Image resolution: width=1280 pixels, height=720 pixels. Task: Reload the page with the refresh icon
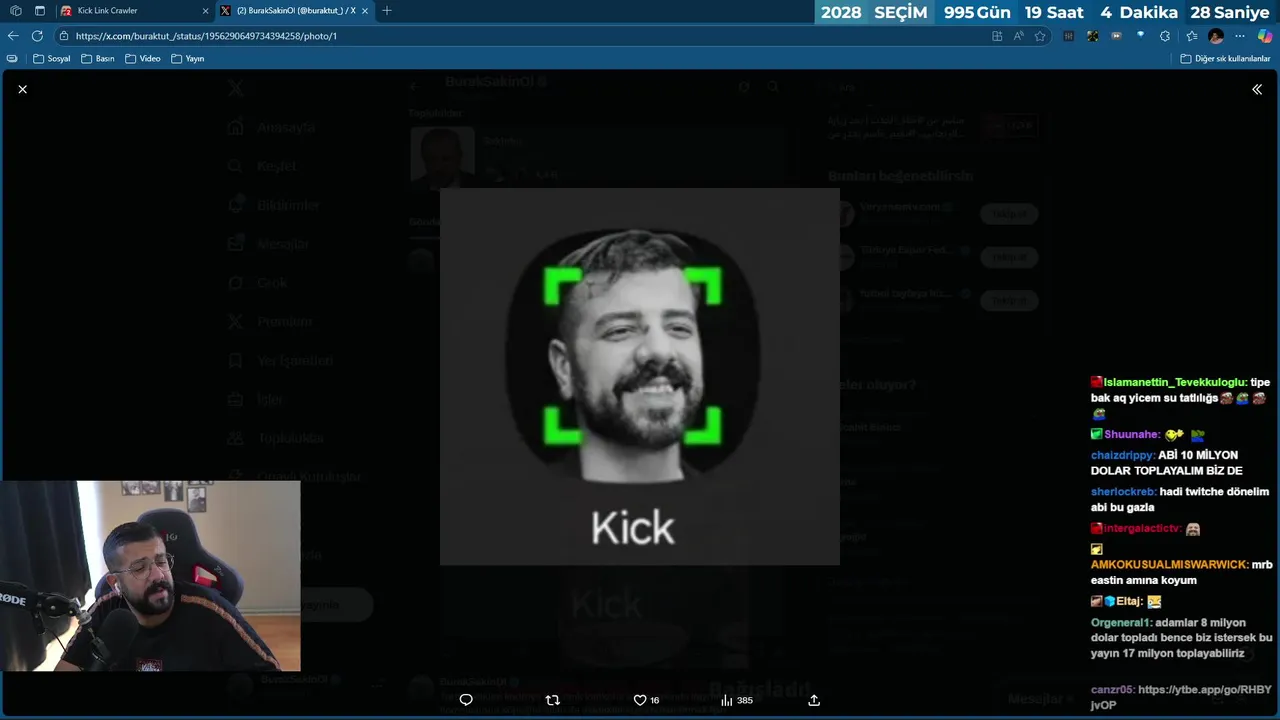click(37, 36)
